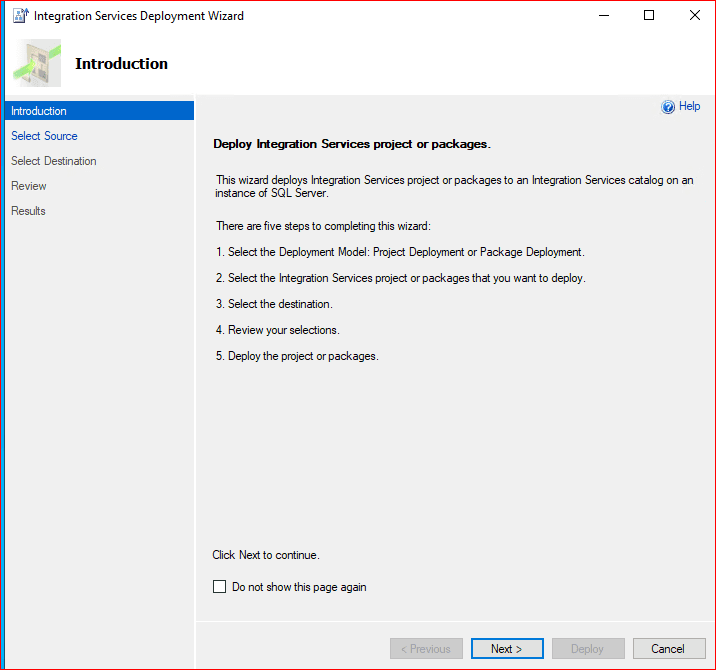This screenshot has width=716, height=670.
Task: Click the wizard icon in the title bar
Action: pos(19,16)
